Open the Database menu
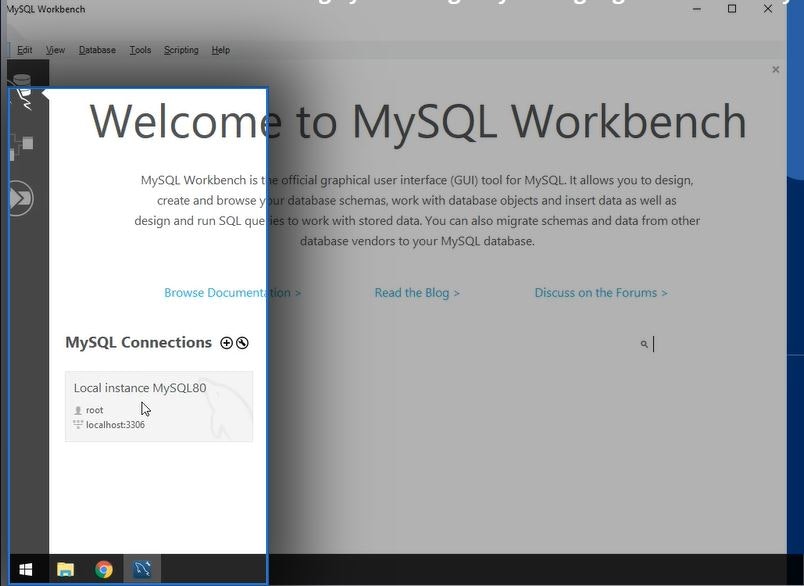The image size is (804, 586). pos(97,50)
